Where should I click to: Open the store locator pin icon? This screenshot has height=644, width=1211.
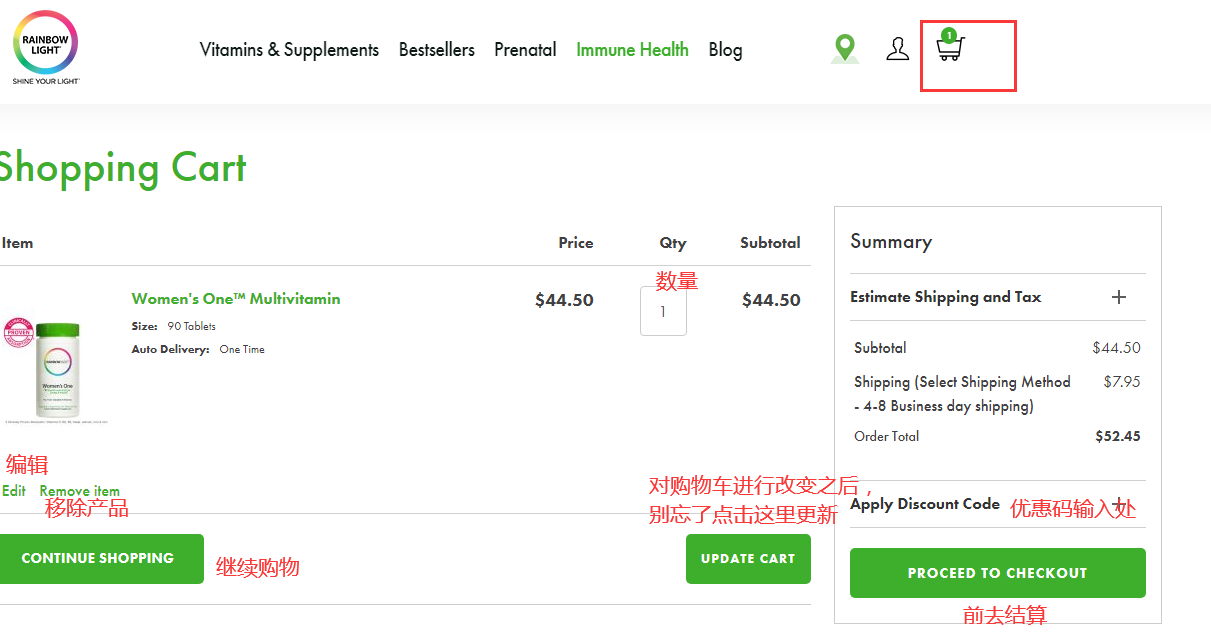[x=845, y=48]
